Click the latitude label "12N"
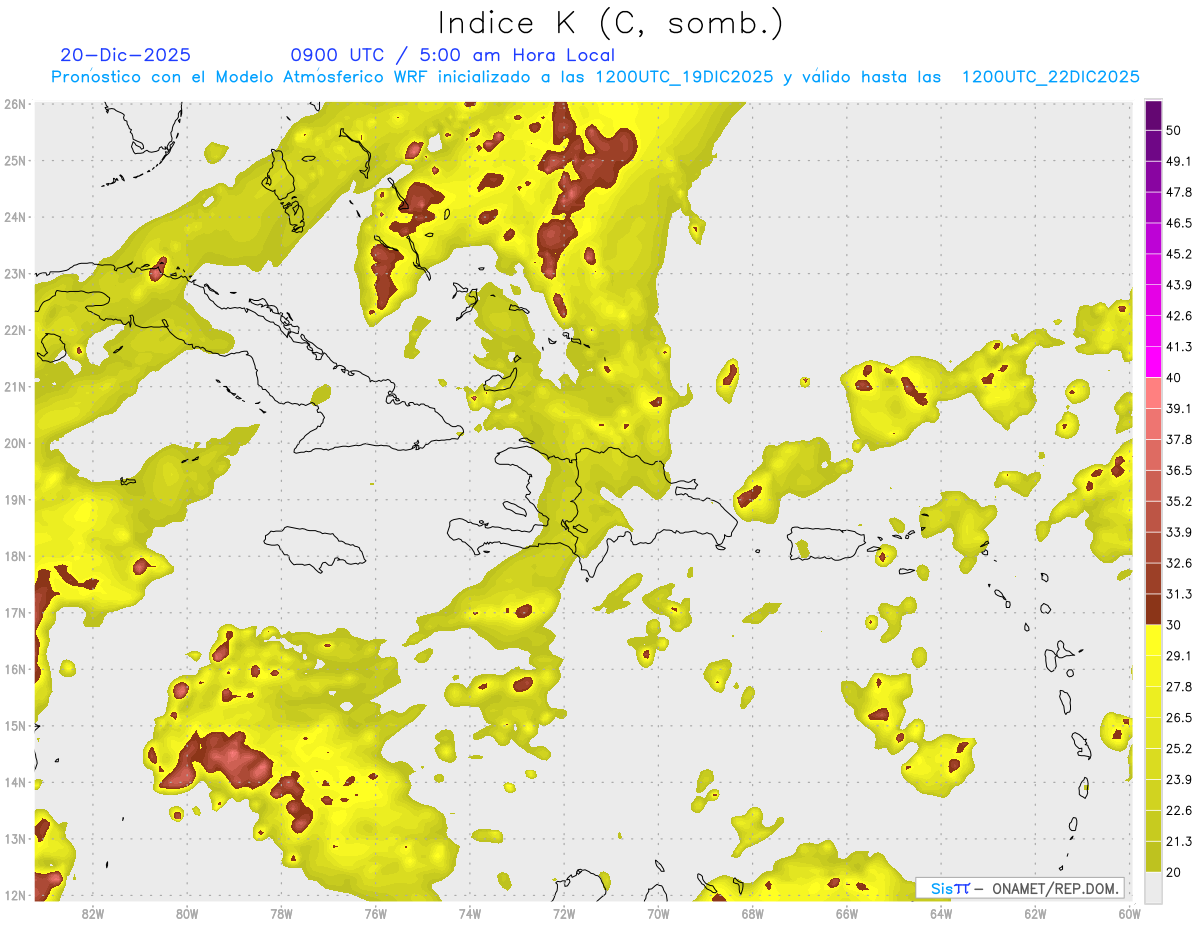Screen dimensions: 1200x927 click(15, 895)
